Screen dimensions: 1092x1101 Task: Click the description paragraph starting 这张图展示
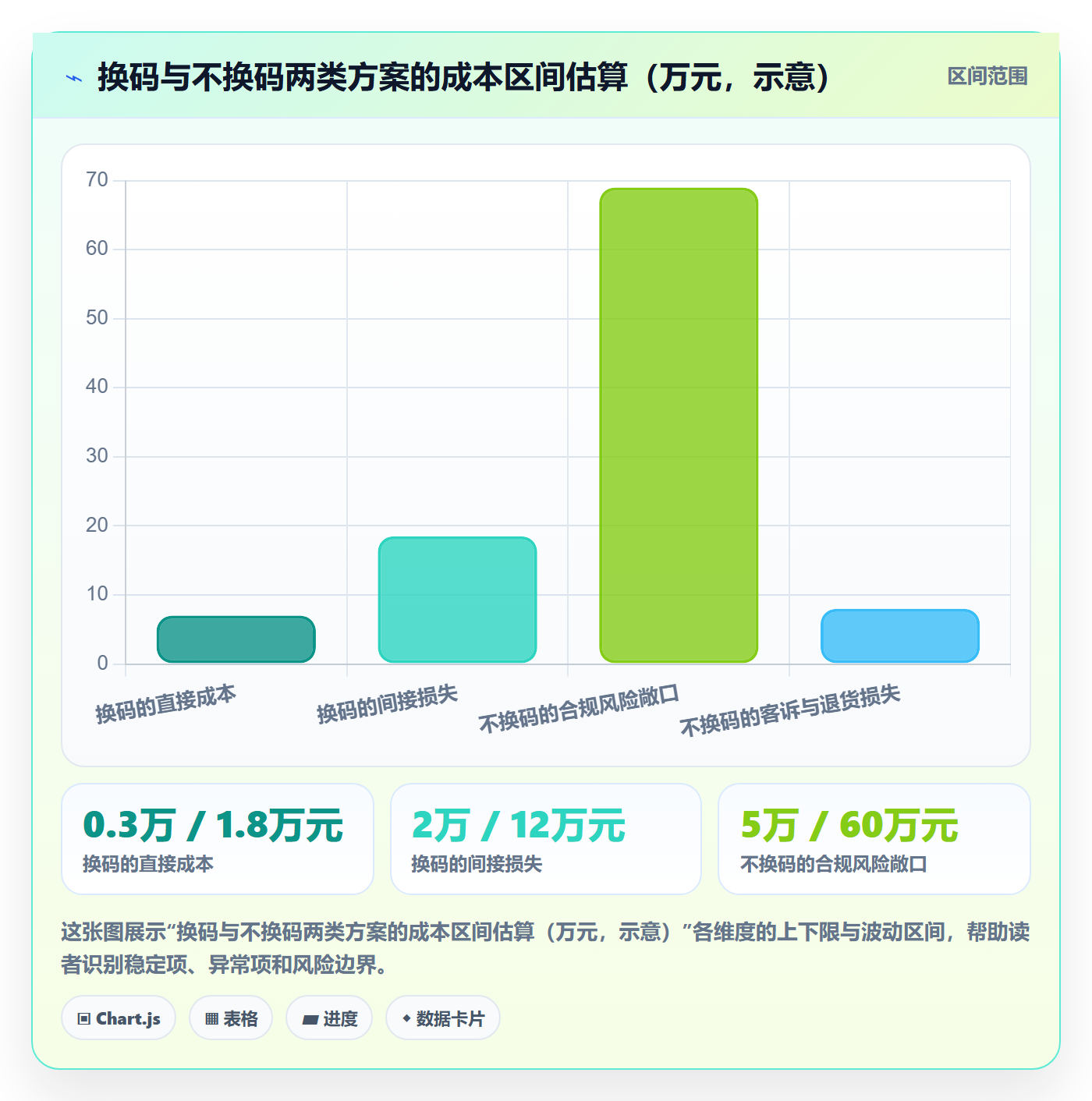point(546,948)
